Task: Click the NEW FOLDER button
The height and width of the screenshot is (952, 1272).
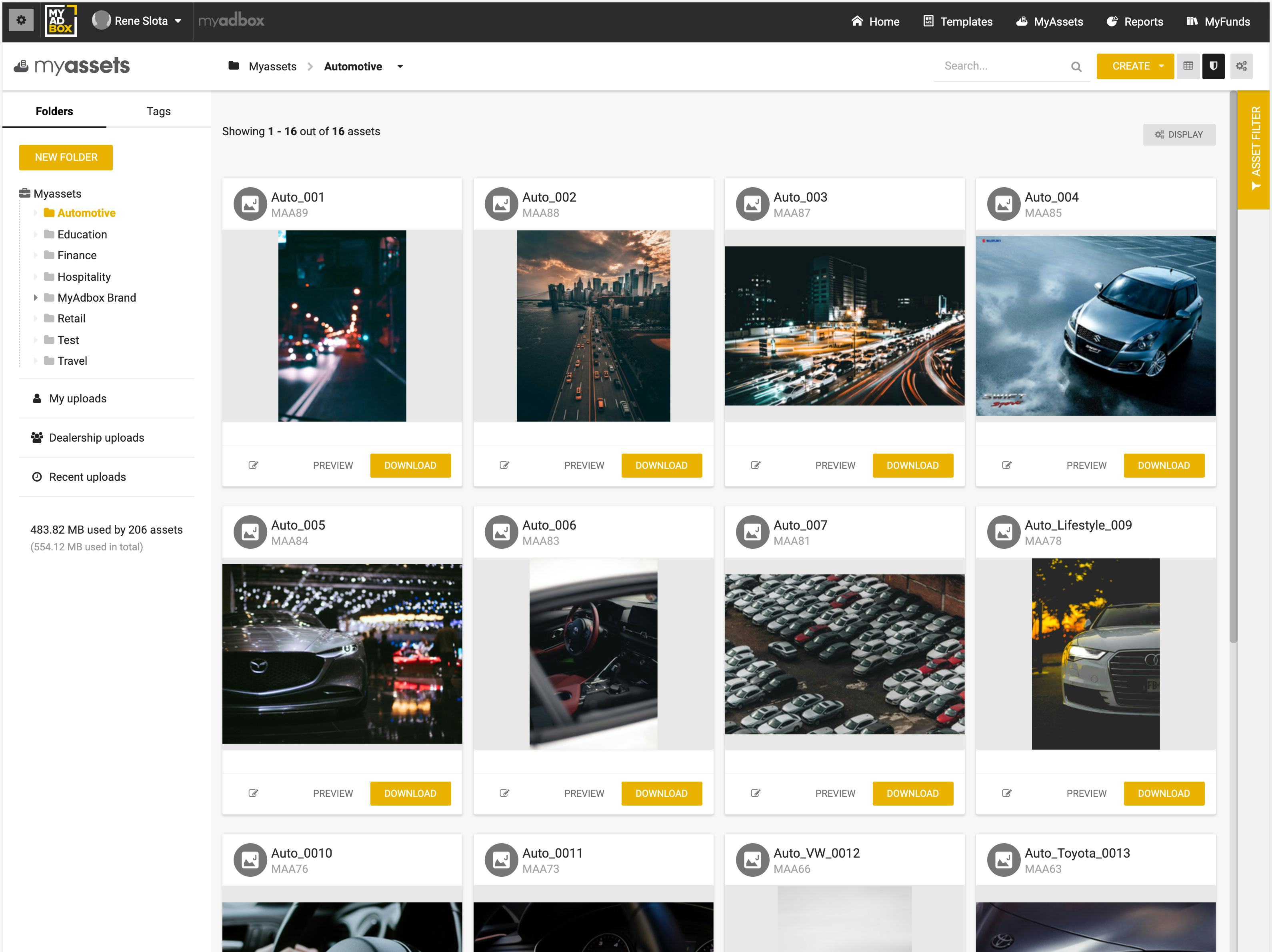Action: (66, 157)
